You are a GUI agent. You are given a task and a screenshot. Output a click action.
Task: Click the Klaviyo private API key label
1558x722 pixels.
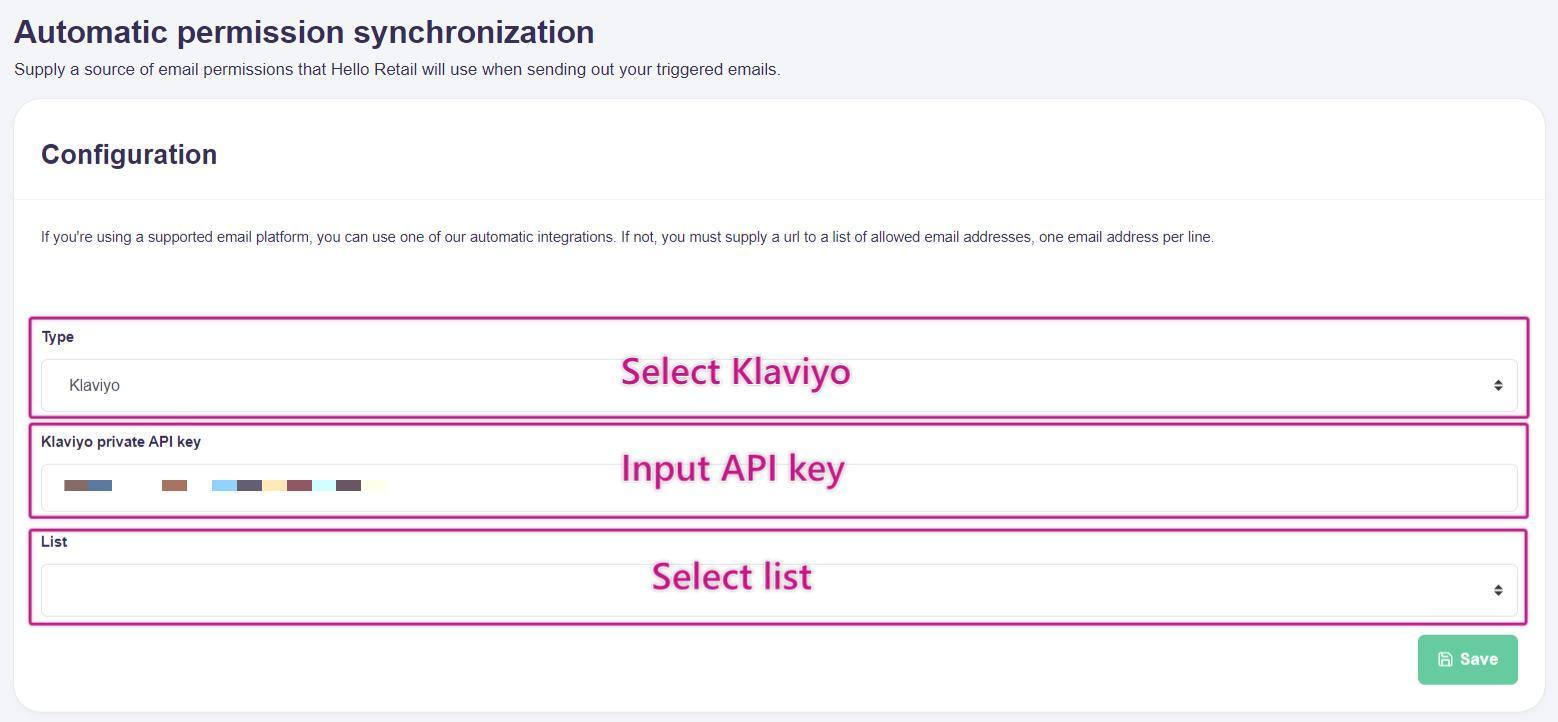(121, 442)
